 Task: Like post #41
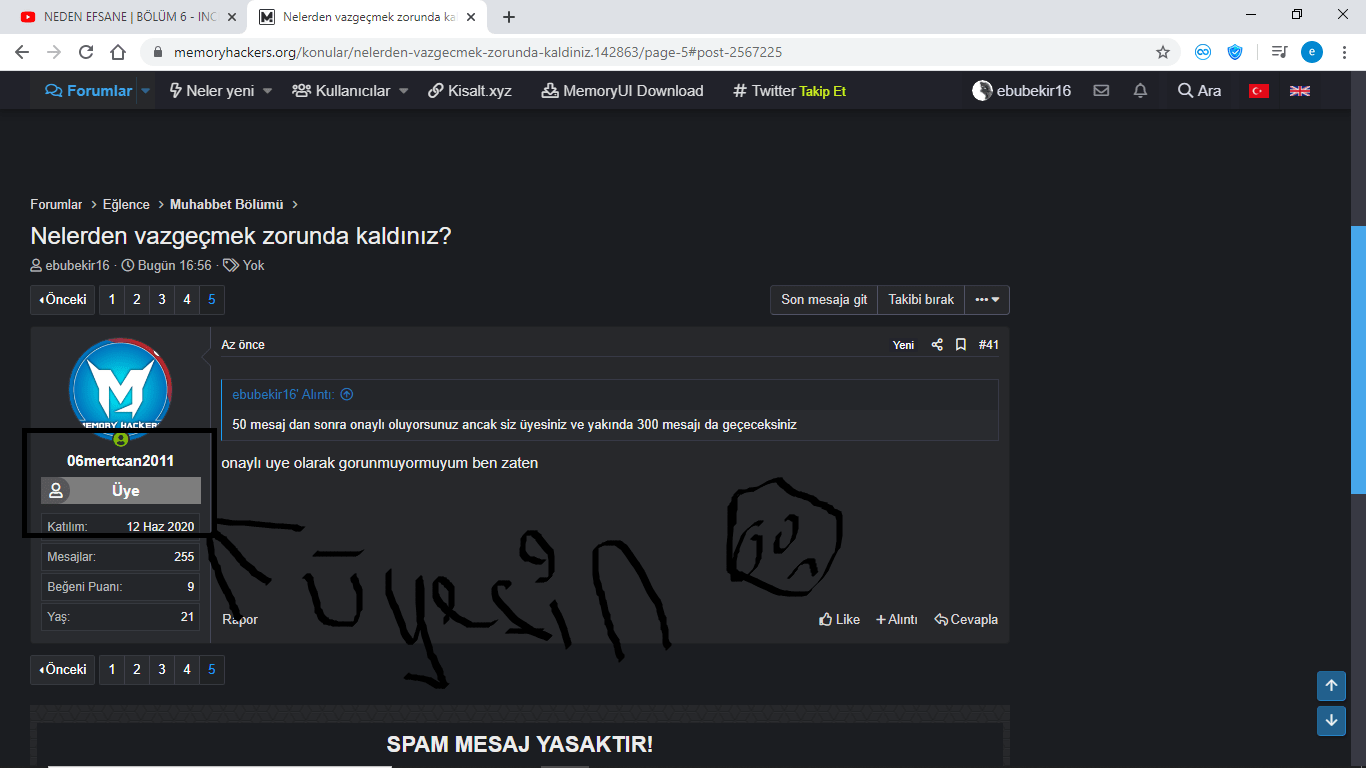pyautogui.click(x=839, y=619)
